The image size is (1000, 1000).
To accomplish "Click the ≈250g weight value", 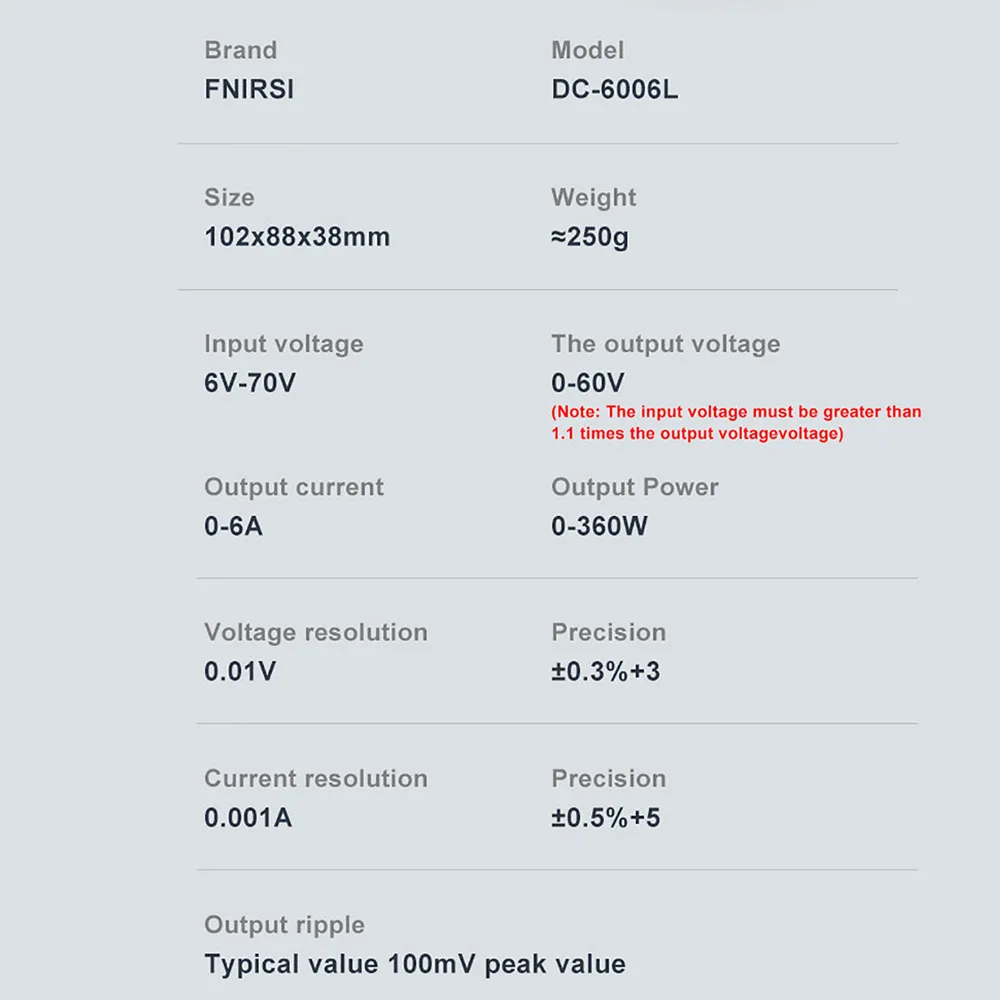I will coord(590,237).
